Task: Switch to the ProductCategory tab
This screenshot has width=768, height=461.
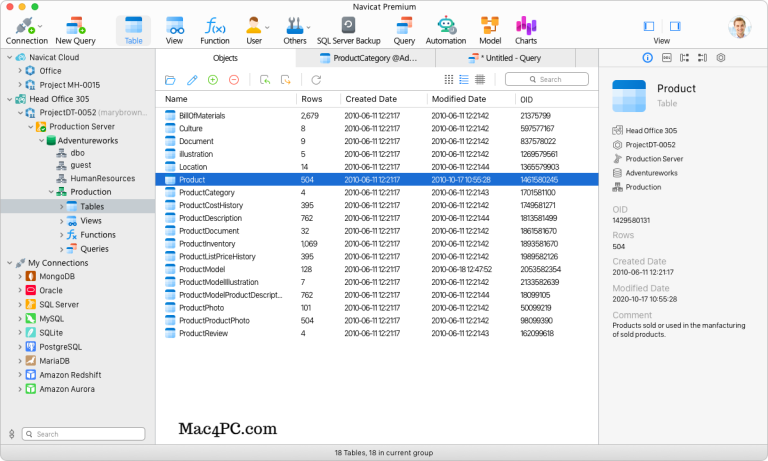Action: coord(366,58)
